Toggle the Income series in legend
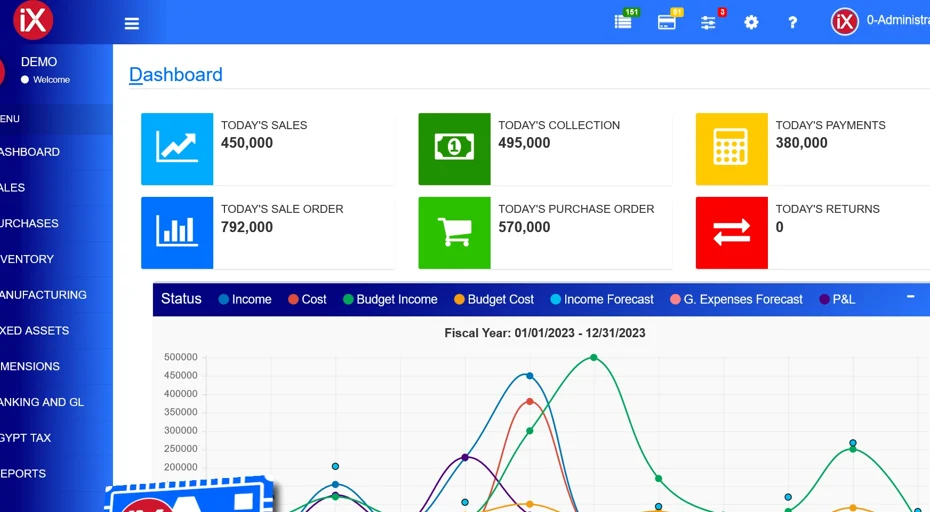The image size is (930, 512). 245,300
